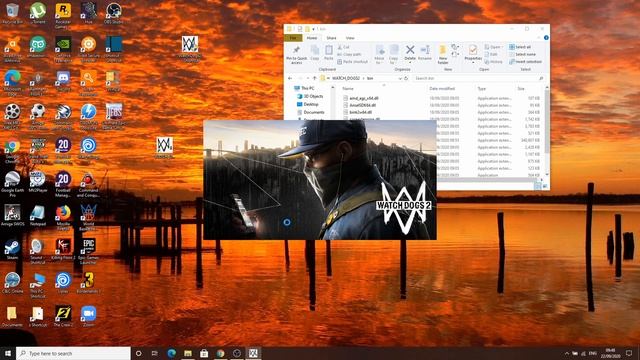This screenshot has width=640, height=360.
Task: Switch to the View ribbon tab
Action: (x=350, y=38)
